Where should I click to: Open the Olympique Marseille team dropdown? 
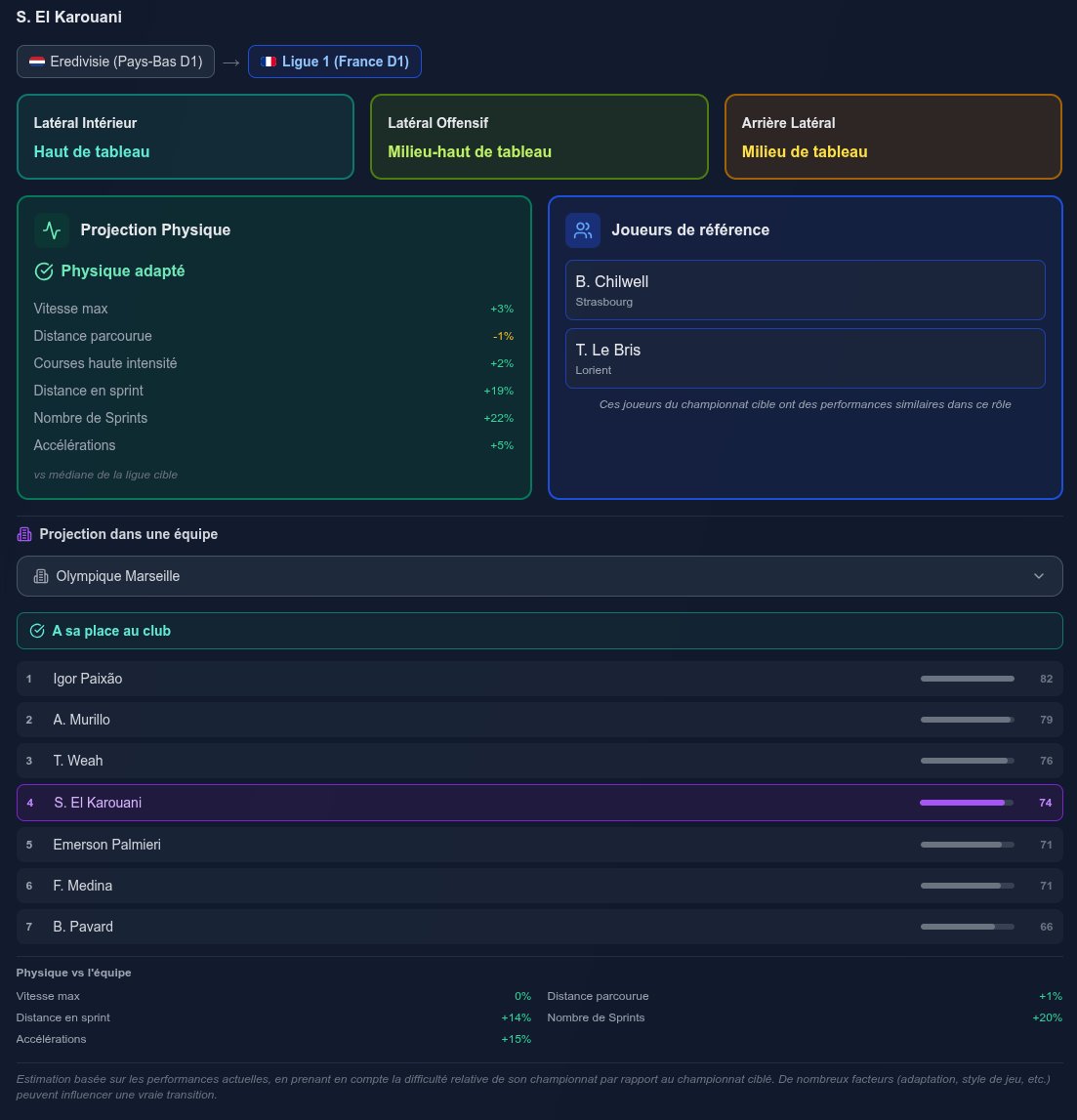tap(539, 576)
